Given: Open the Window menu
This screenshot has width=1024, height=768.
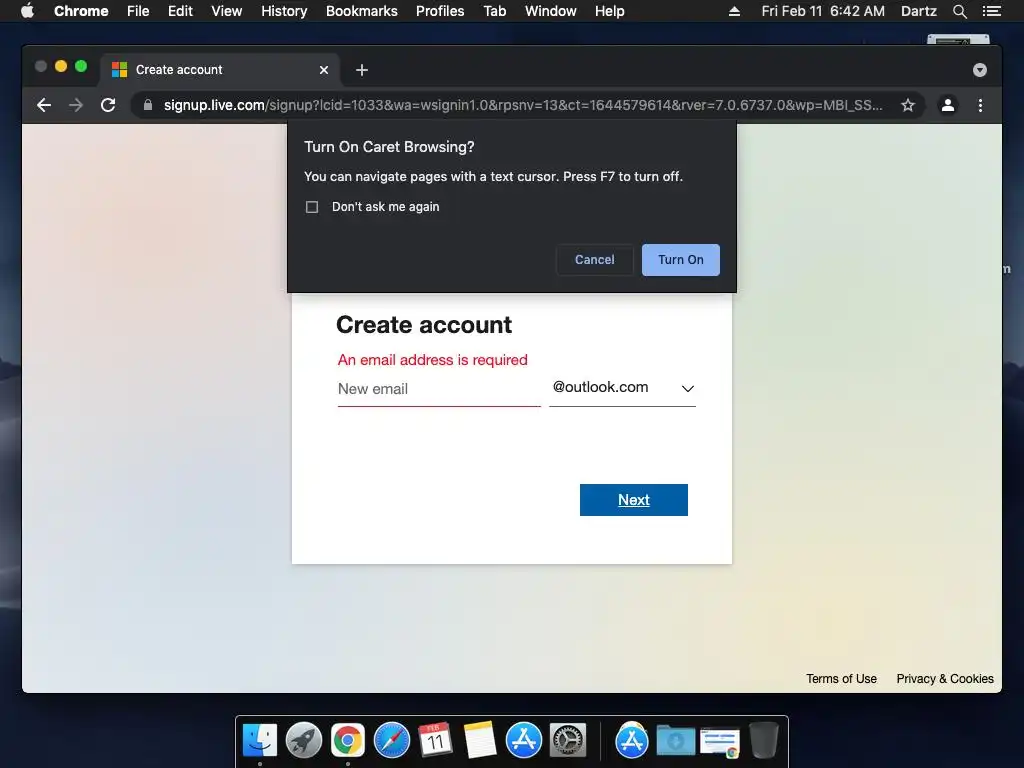Looking at the screenshot, I should [551, 11].
